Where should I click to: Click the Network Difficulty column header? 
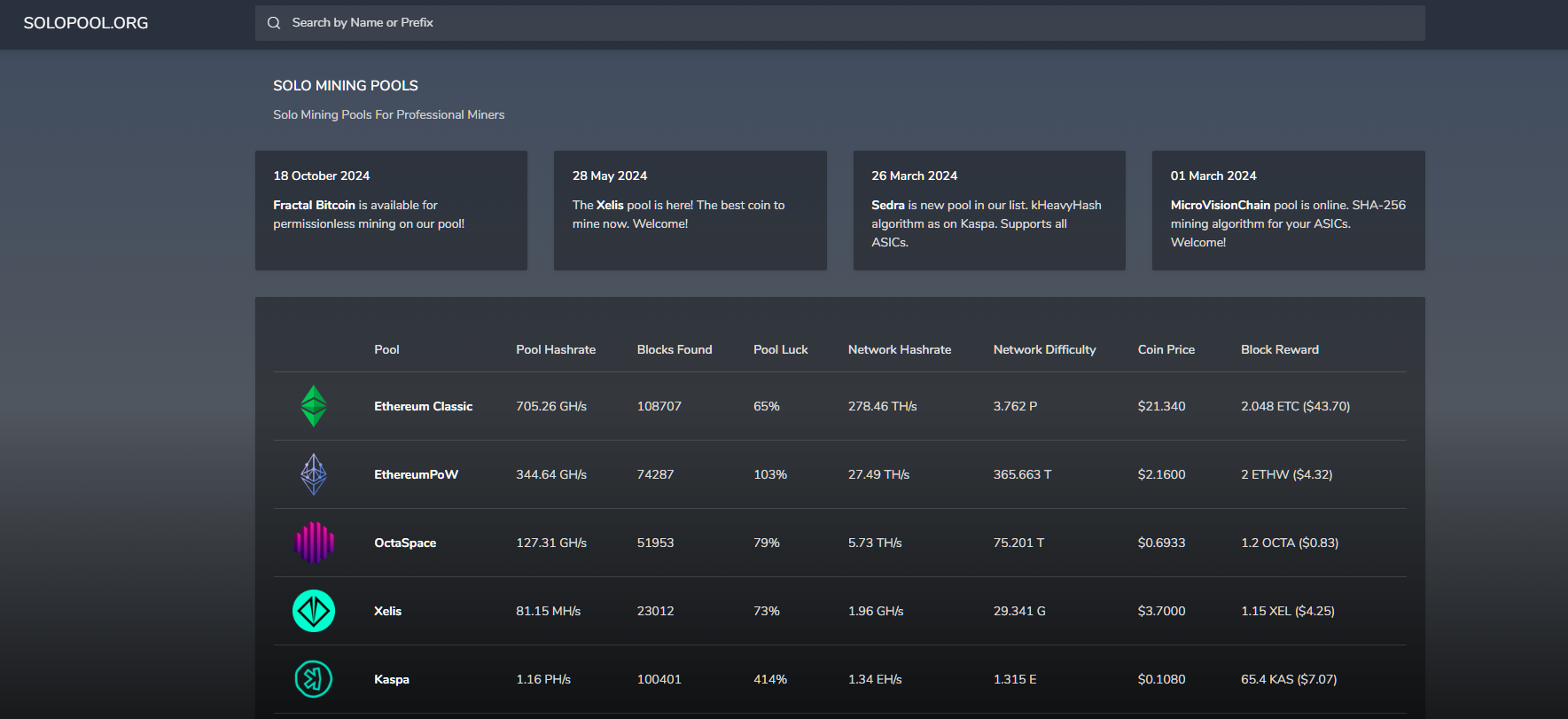[1045, 349]
